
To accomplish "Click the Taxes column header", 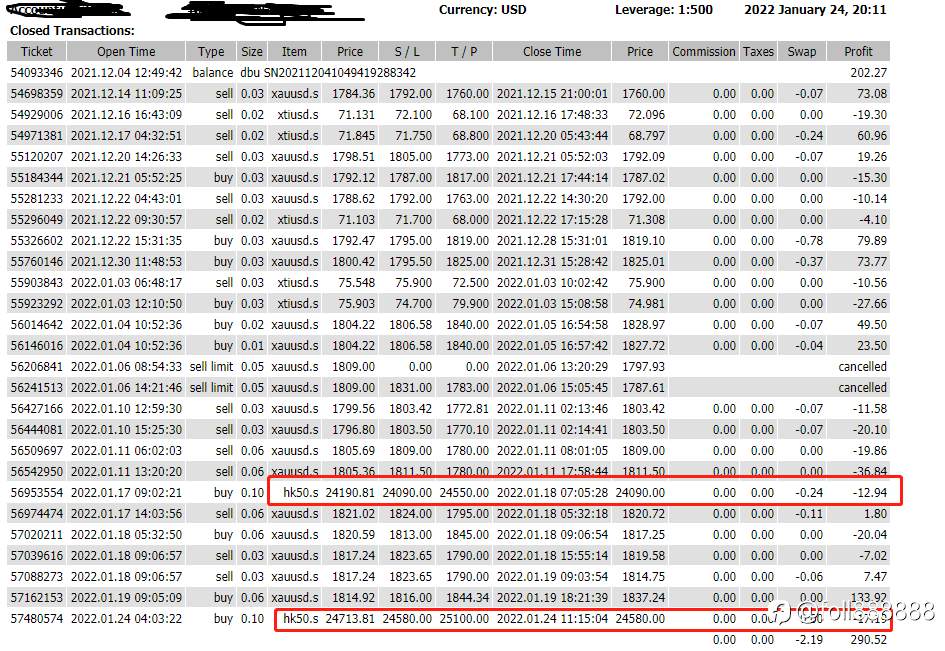I will (x=758, y=52).
